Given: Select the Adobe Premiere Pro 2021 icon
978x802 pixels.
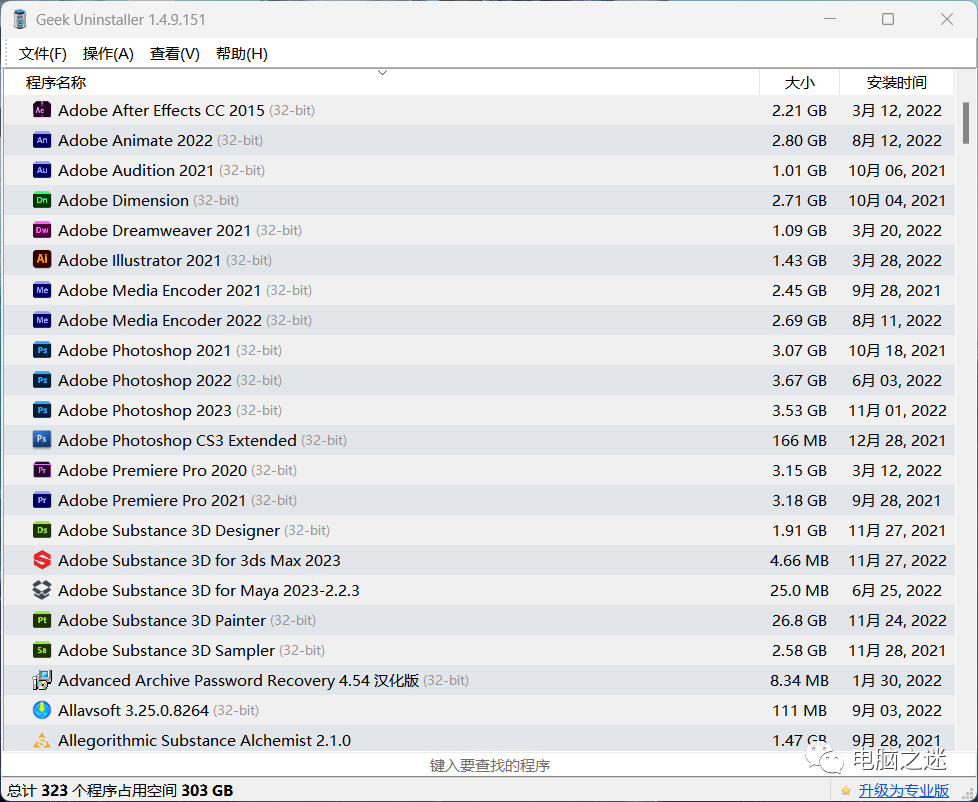Looking at the screenshot, I should click(x=42, y=500).
